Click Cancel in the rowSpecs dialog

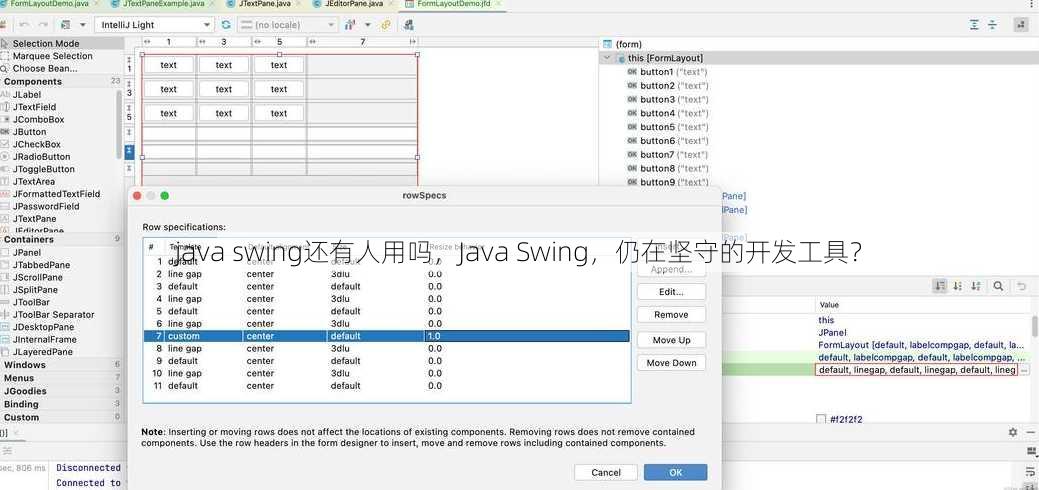tap(606, 473)
